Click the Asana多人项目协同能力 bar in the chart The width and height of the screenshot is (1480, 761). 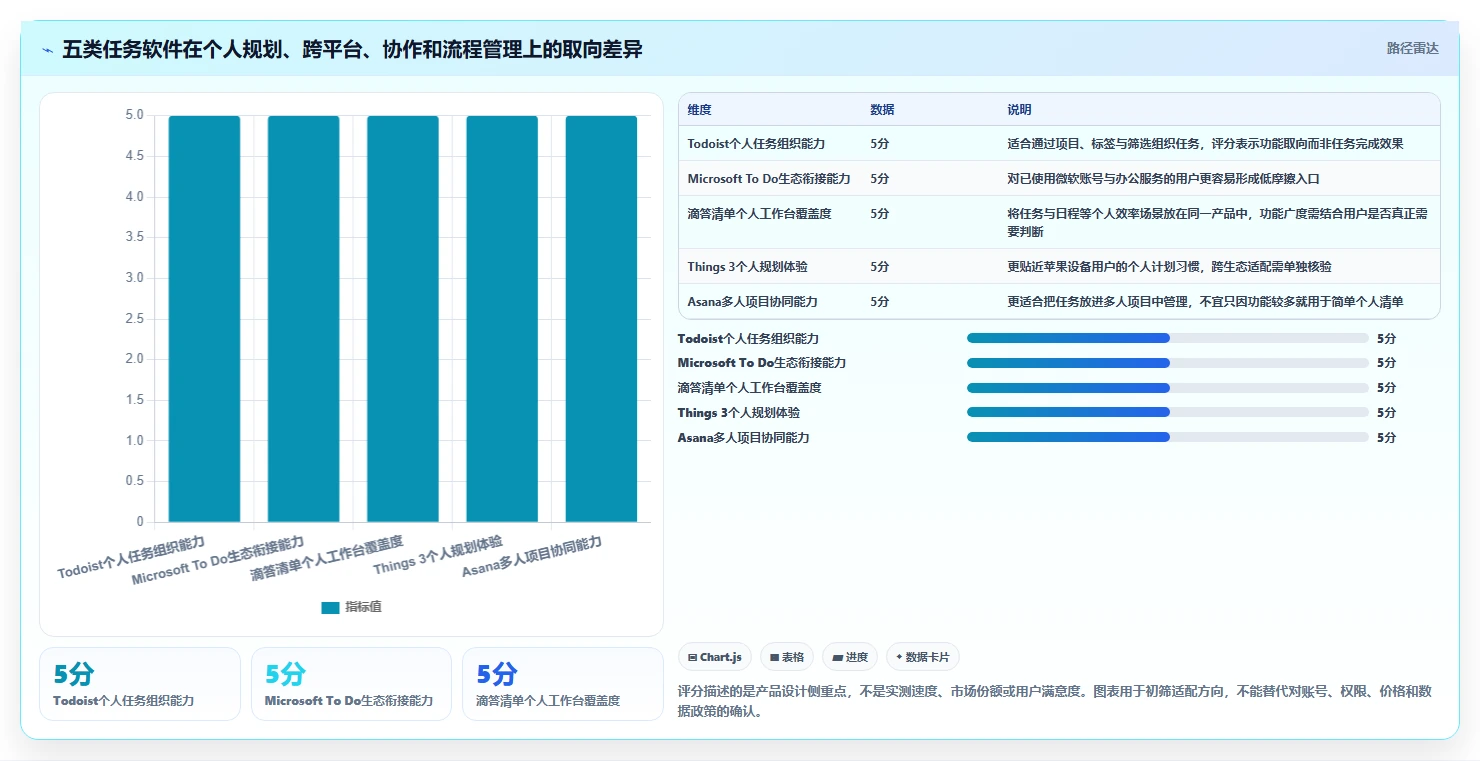pos(601,318)
